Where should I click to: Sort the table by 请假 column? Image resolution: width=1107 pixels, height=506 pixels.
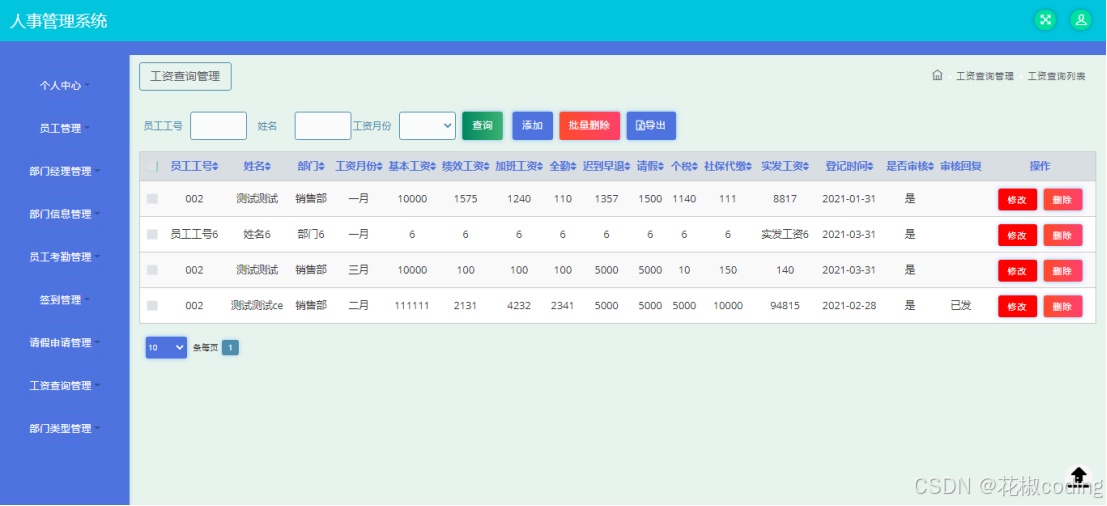pos(650,167)
